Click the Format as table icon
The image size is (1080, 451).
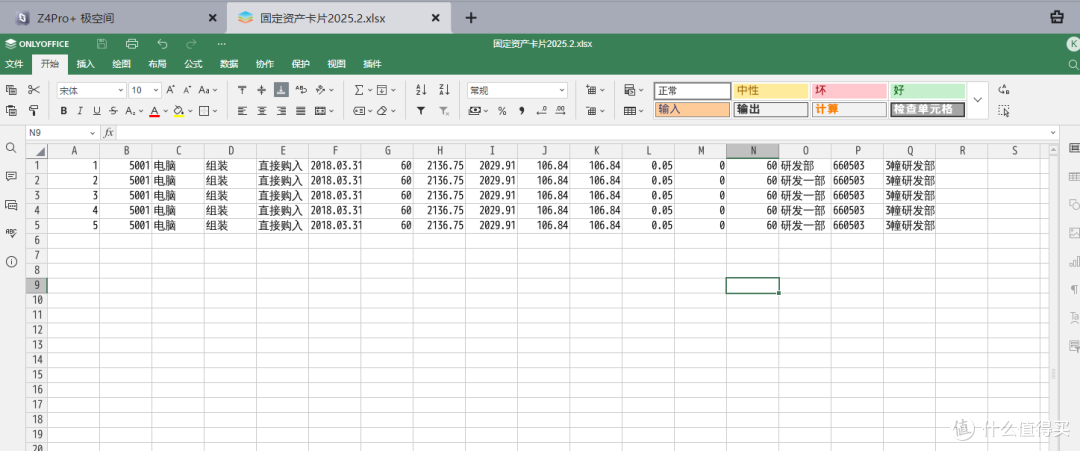630,110
